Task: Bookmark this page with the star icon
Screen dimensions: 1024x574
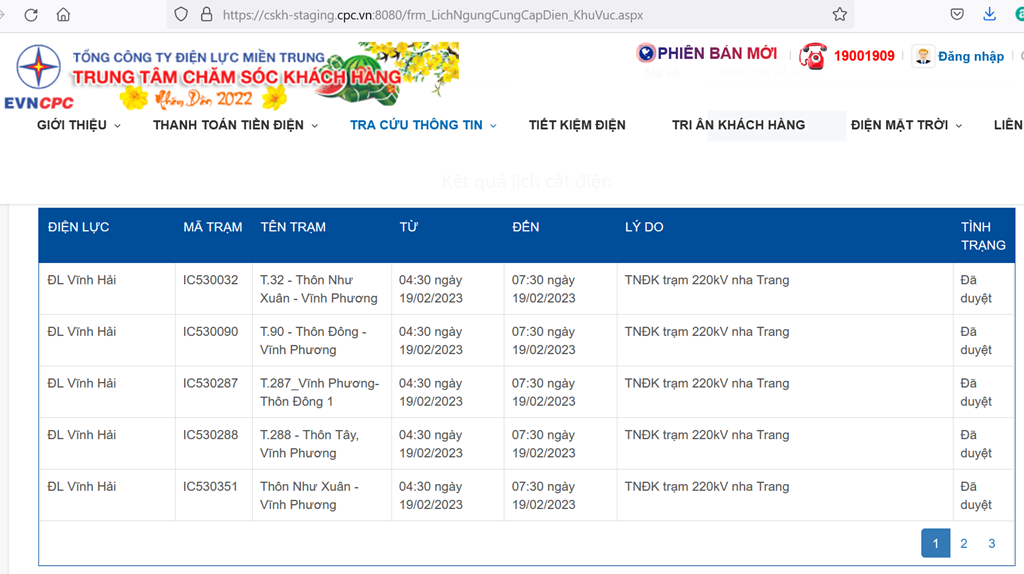Action: 839,15
